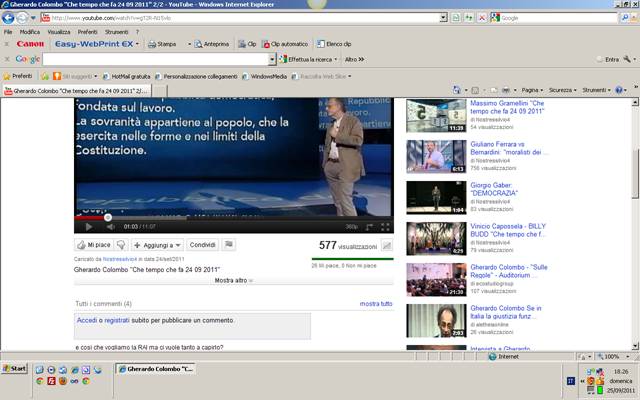Seek using the video progress bar handle

(x=107, y=218)
